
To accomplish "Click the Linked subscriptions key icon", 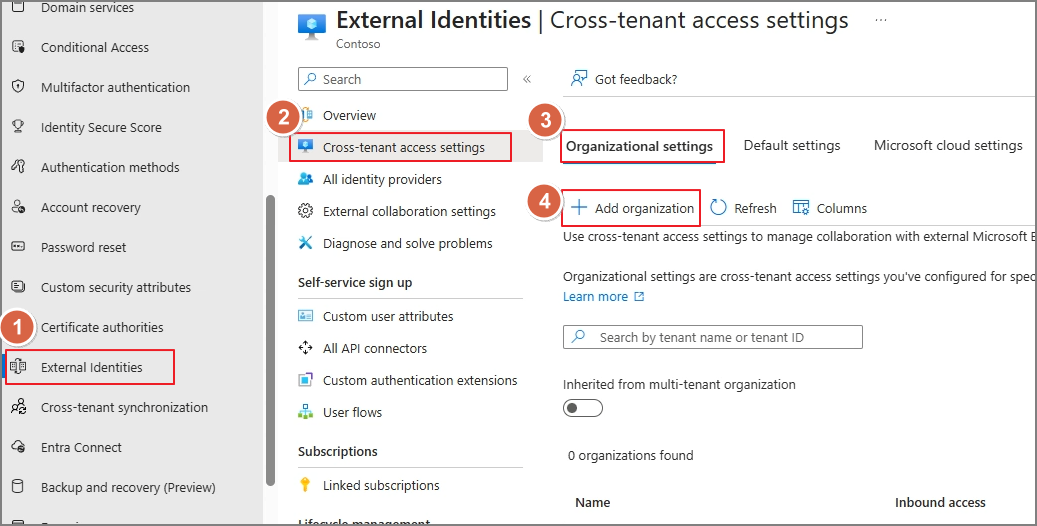I will (x=306, y=484).
